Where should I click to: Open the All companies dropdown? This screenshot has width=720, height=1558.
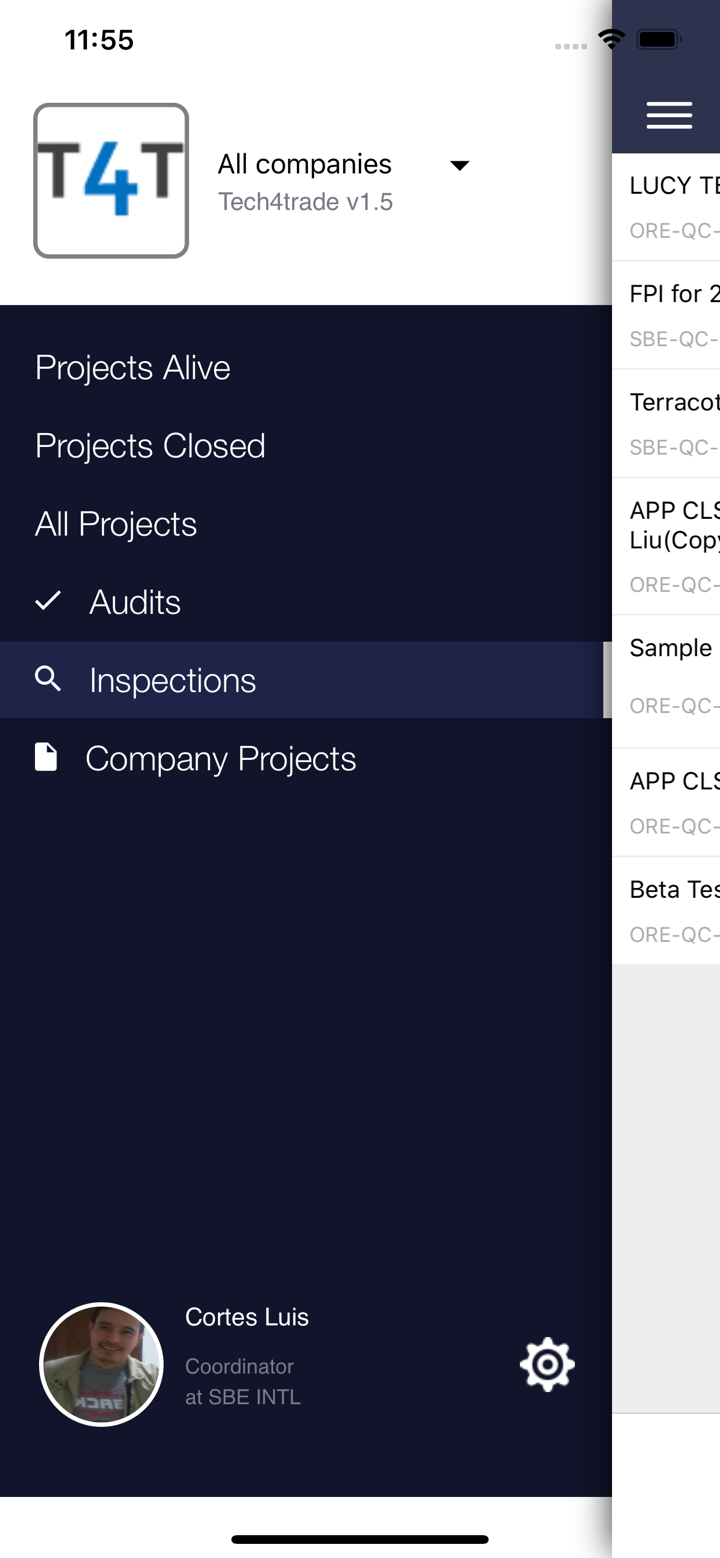click(459, 165)
